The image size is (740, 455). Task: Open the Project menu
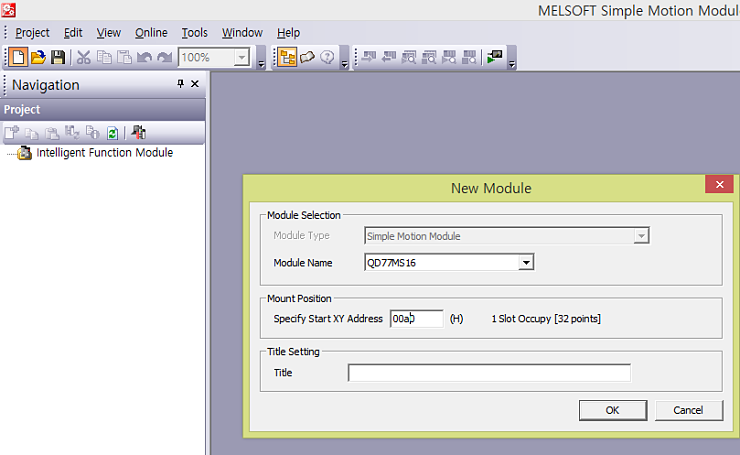coord(32,33)
